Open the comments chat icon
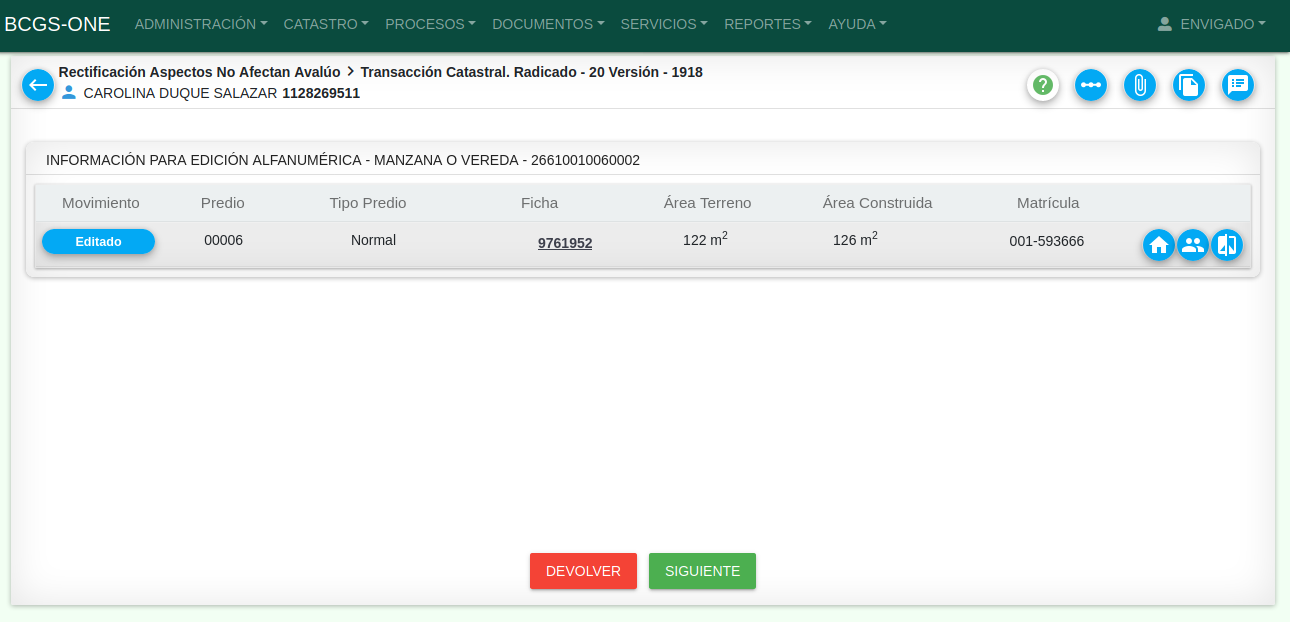Viewport: 1290px width, 622px height. (1238, 85)
